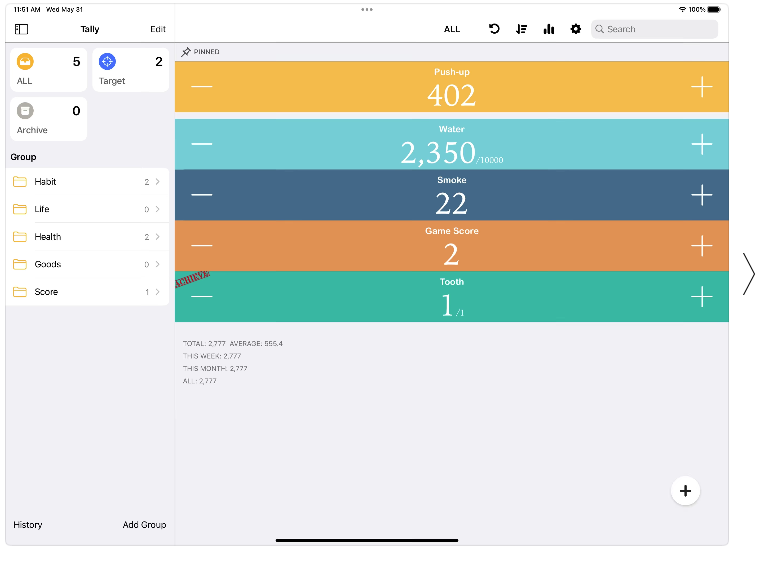
Task: Open the Habit group
Action: (x=87, y=182)
